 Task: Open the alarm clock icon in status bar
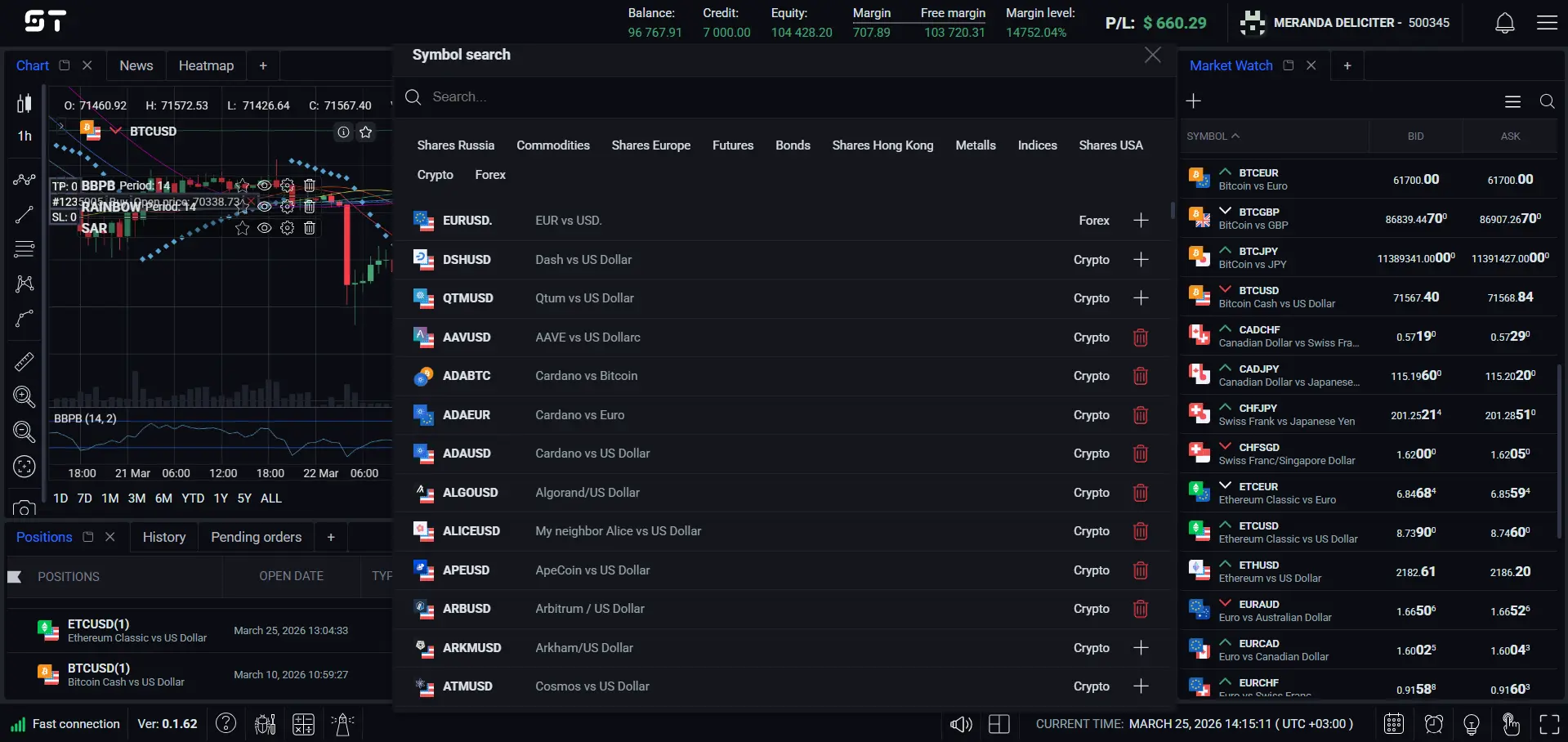pyautogui.click(x=1433, y=724)
